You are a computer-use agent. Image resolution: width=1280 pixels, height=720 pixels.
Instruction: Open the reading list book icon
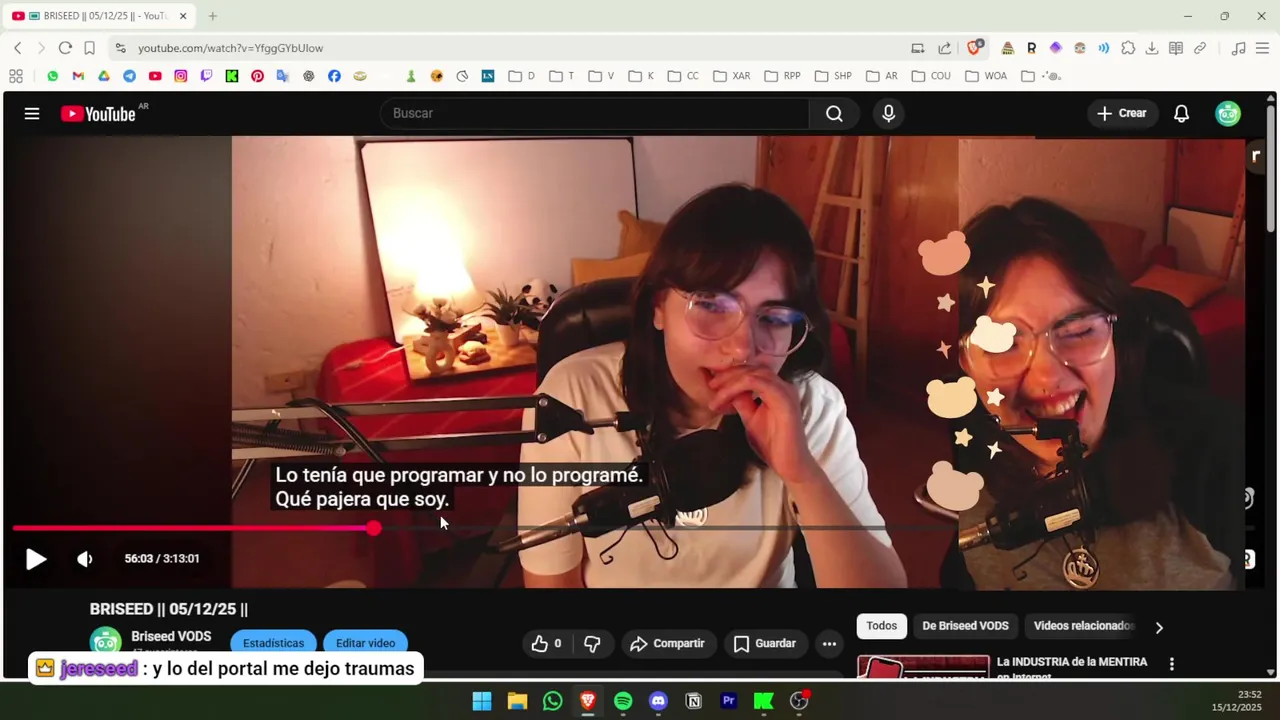[1176, 48]
